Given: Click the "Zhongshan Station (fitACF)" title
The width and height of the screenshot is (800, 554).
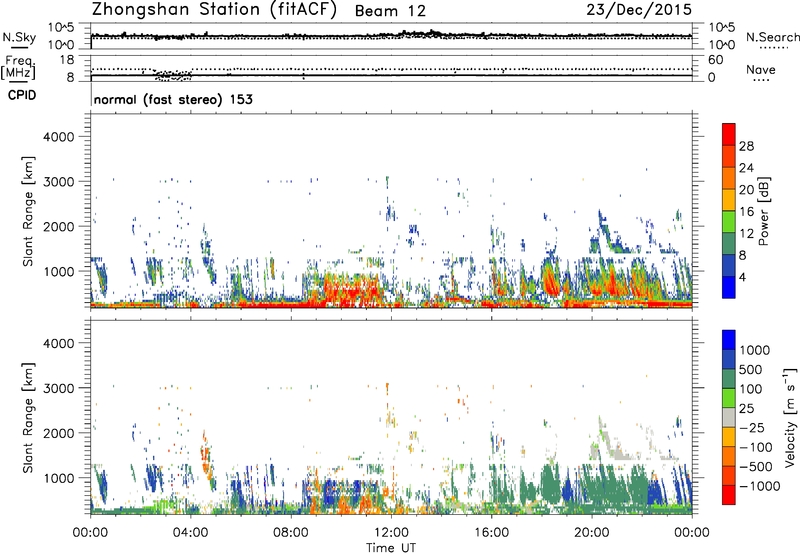Looking at the screenshot, I should pos(214,10).
